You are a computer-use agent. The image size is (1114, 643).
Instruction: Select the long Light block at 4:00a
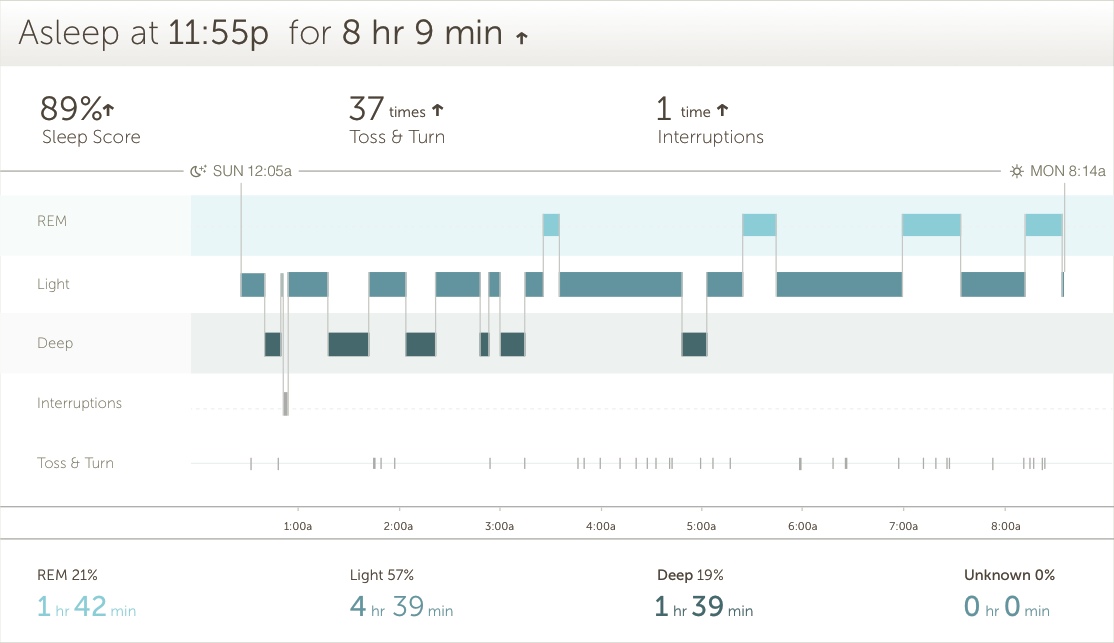pos(620,284)
